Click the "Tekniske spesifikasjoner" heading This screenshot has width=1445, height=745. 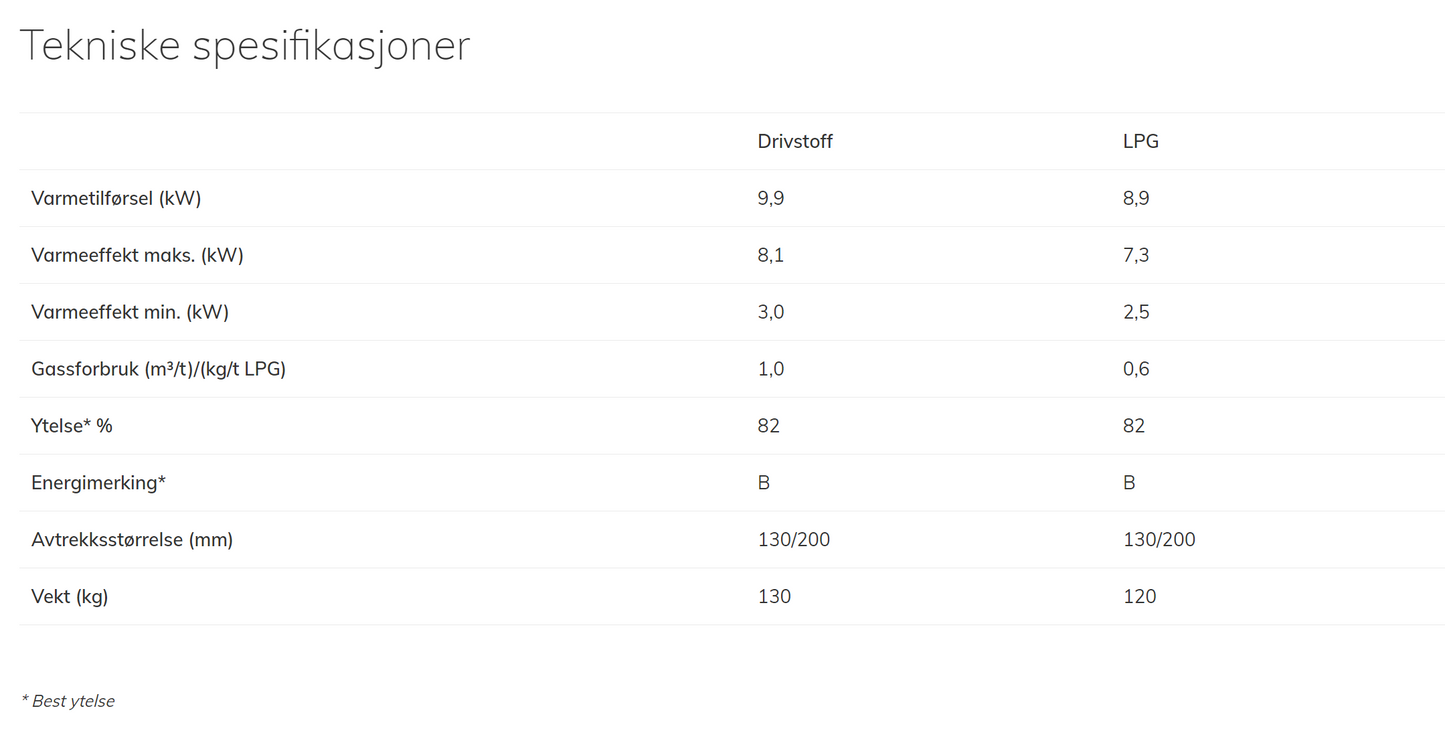point(245,46)
